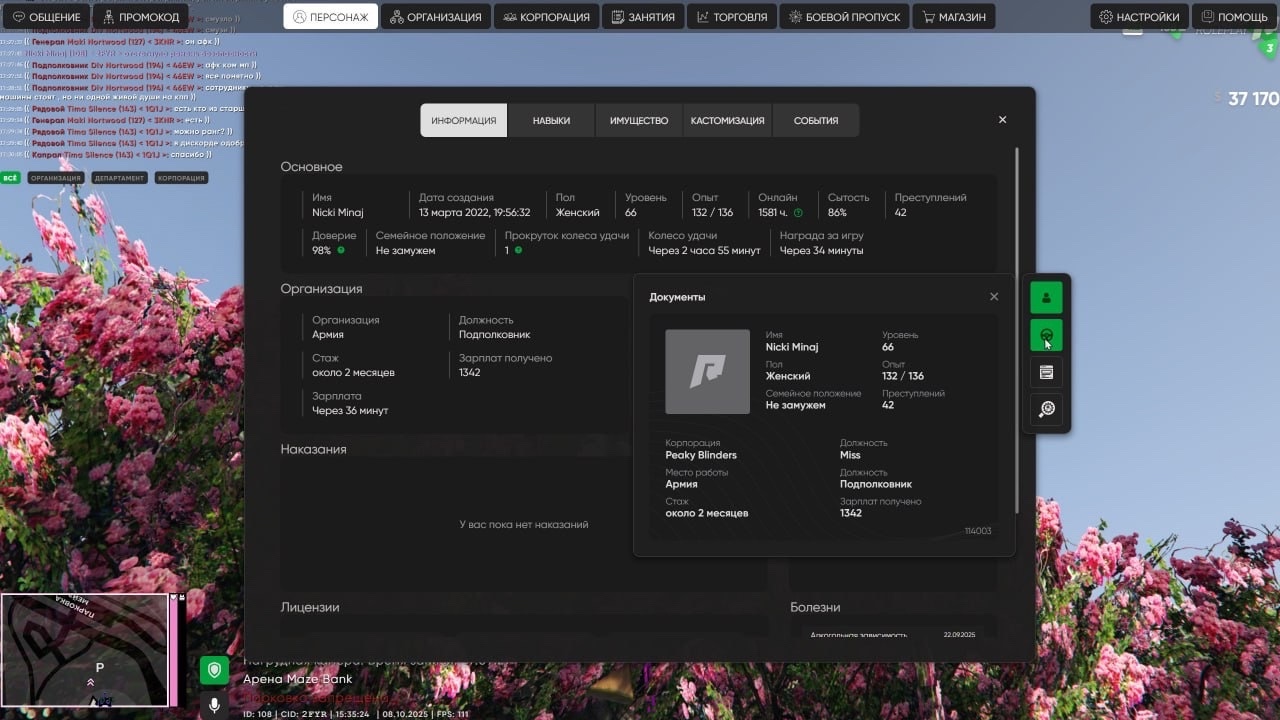
Task: Click the green headset icon in side panel
Action: 1046,335
